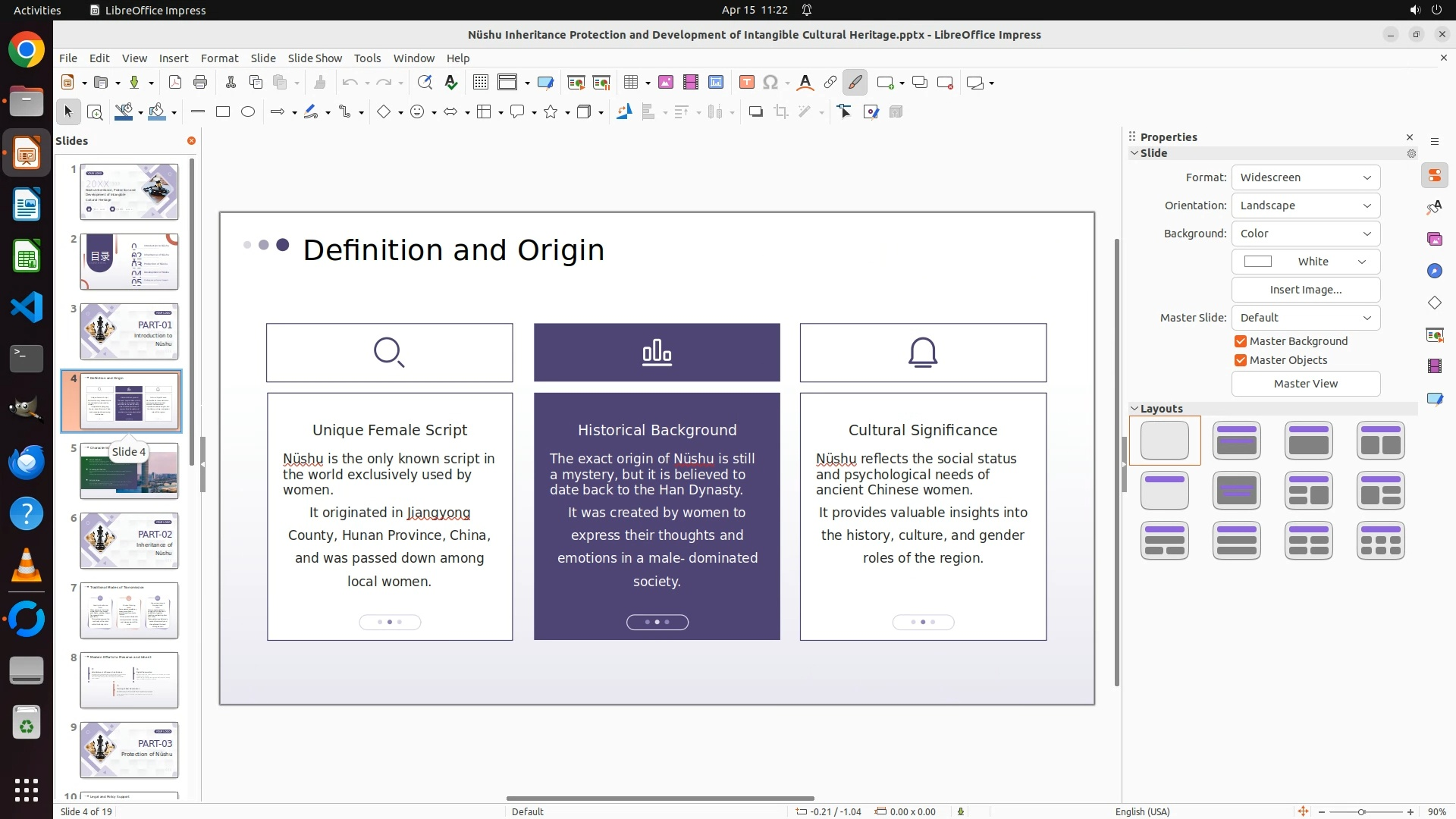Uncheck the Master Background checkbox
The image size is (1456, 819).
click(1241, 341)
